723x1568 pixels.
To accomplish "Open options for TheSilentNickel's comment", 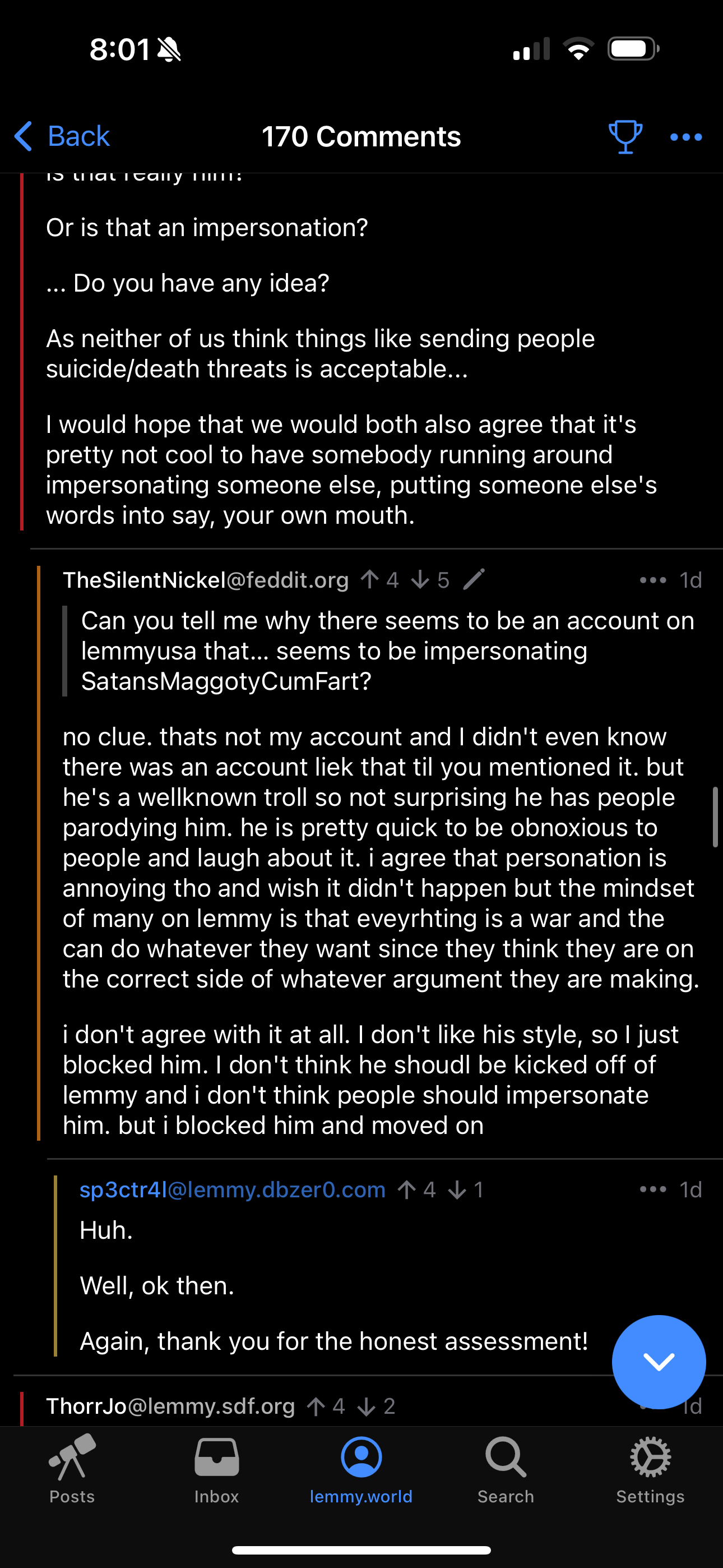I will click(652, 580).
